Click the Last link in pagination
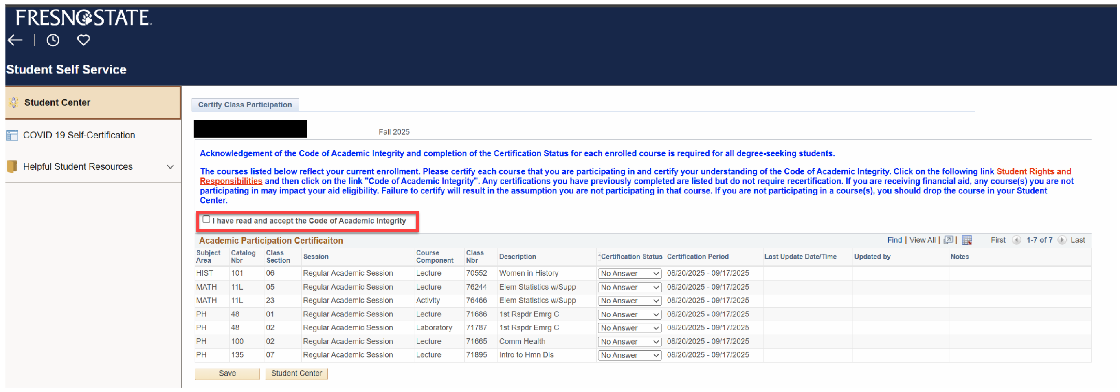The height and width of the screenshot is (392, 1120). pyautogui.click(x=1077, y=241)
